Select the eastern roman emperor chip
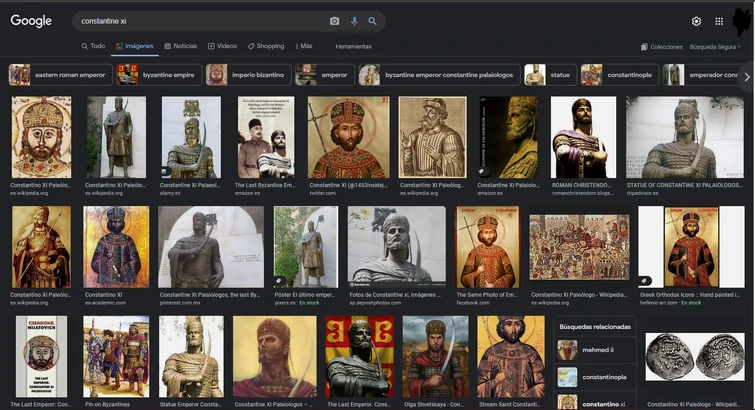The height and width of the screenshot is (410, 755). (x=60, y=75)
